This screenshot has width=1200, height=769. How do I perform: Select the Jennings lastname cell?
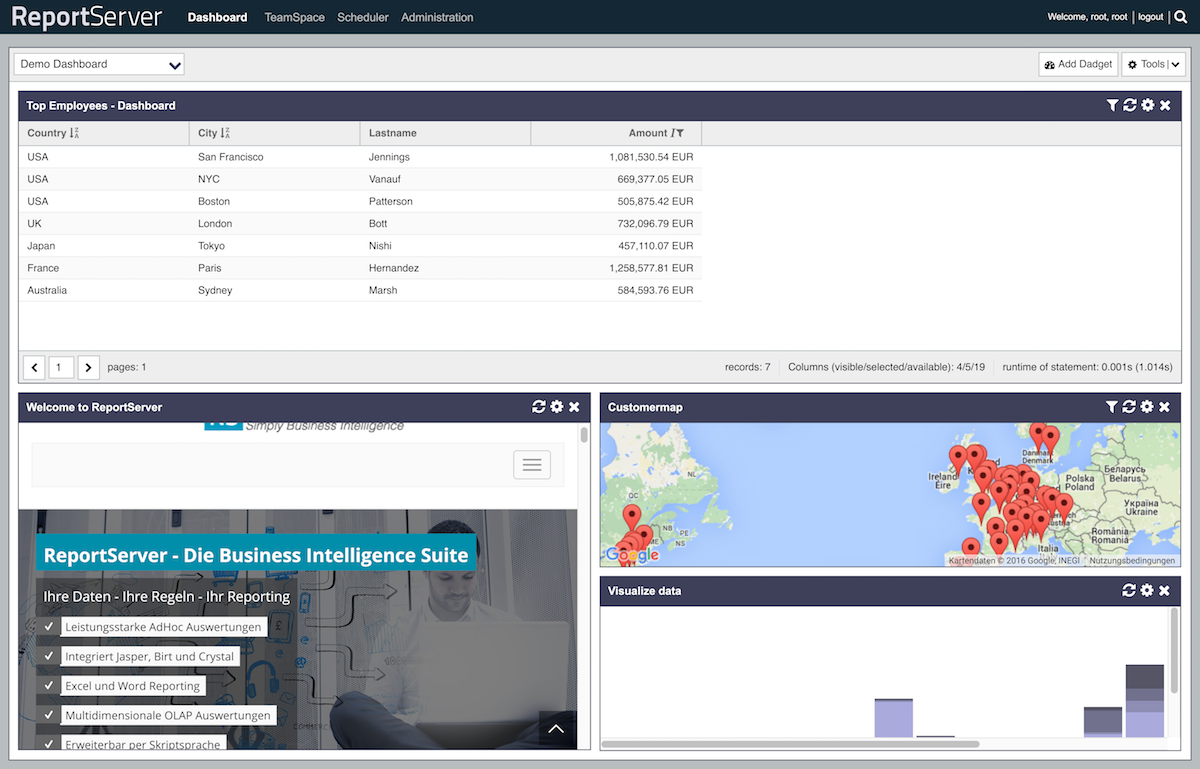[445, 157]
